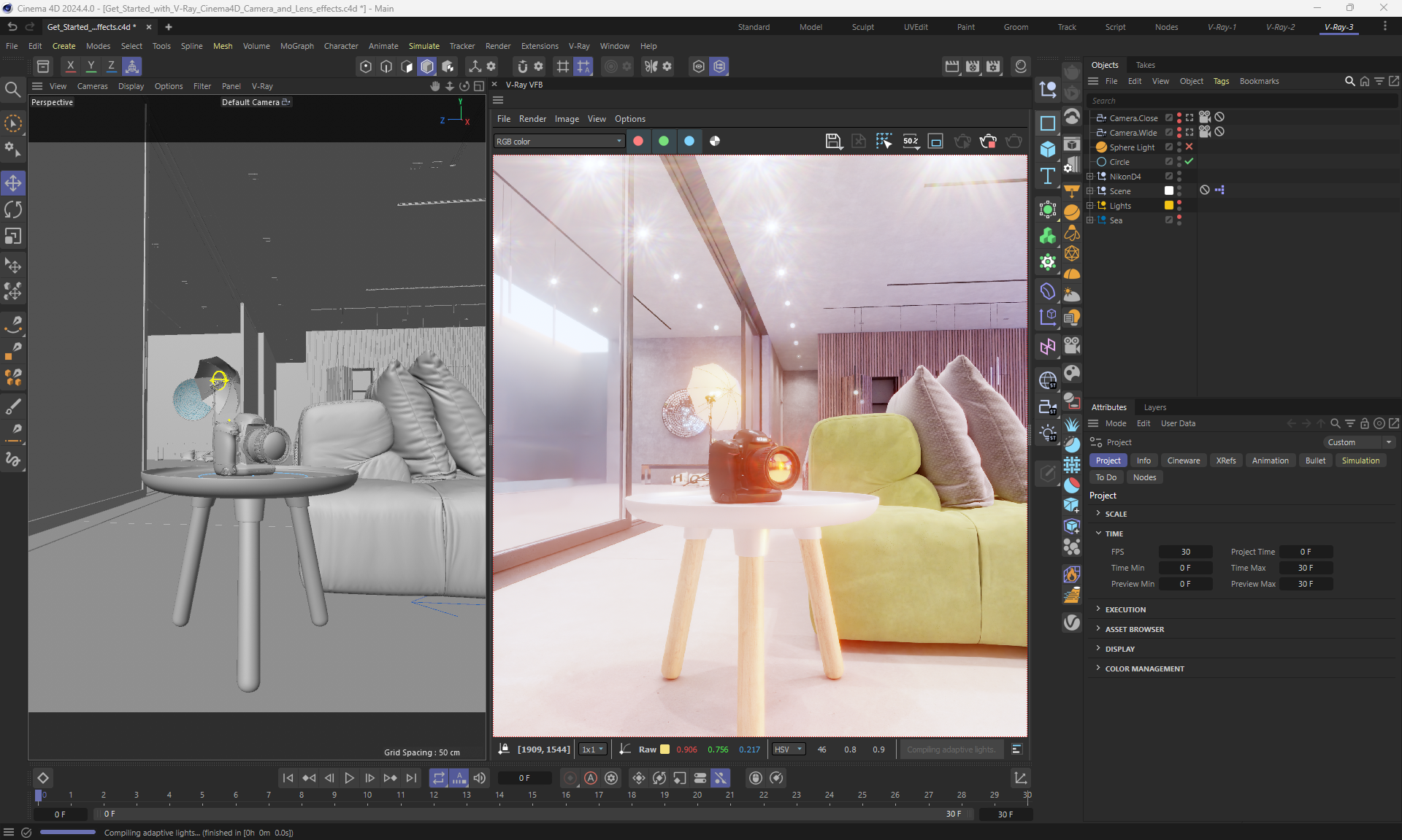The height and width of the screenshot is (840, 1402).
Task: Open the Simulate menu
Action: 424,46
